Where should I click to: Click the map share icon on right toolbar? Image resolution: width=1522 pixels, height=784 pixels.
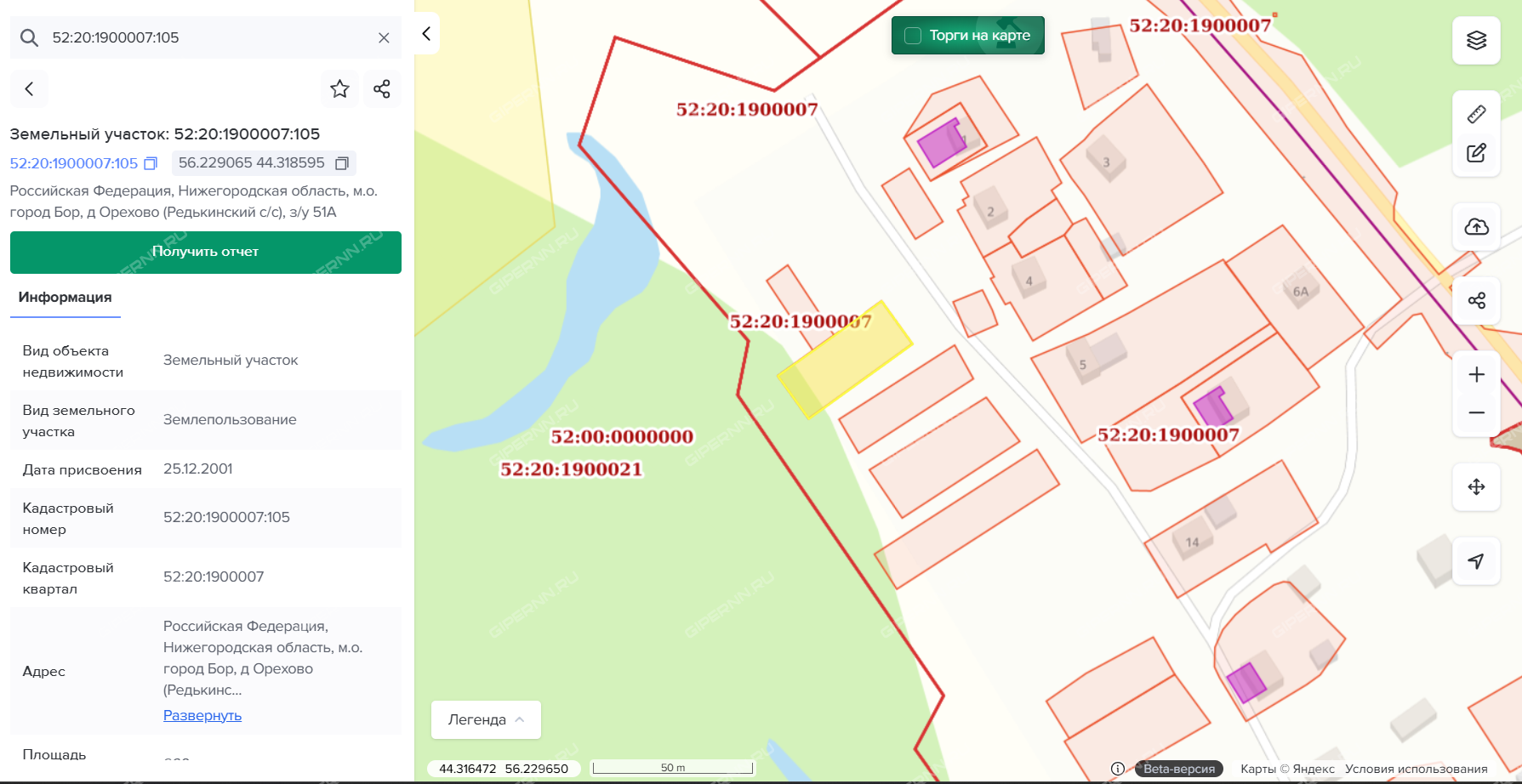(1476, 300)
